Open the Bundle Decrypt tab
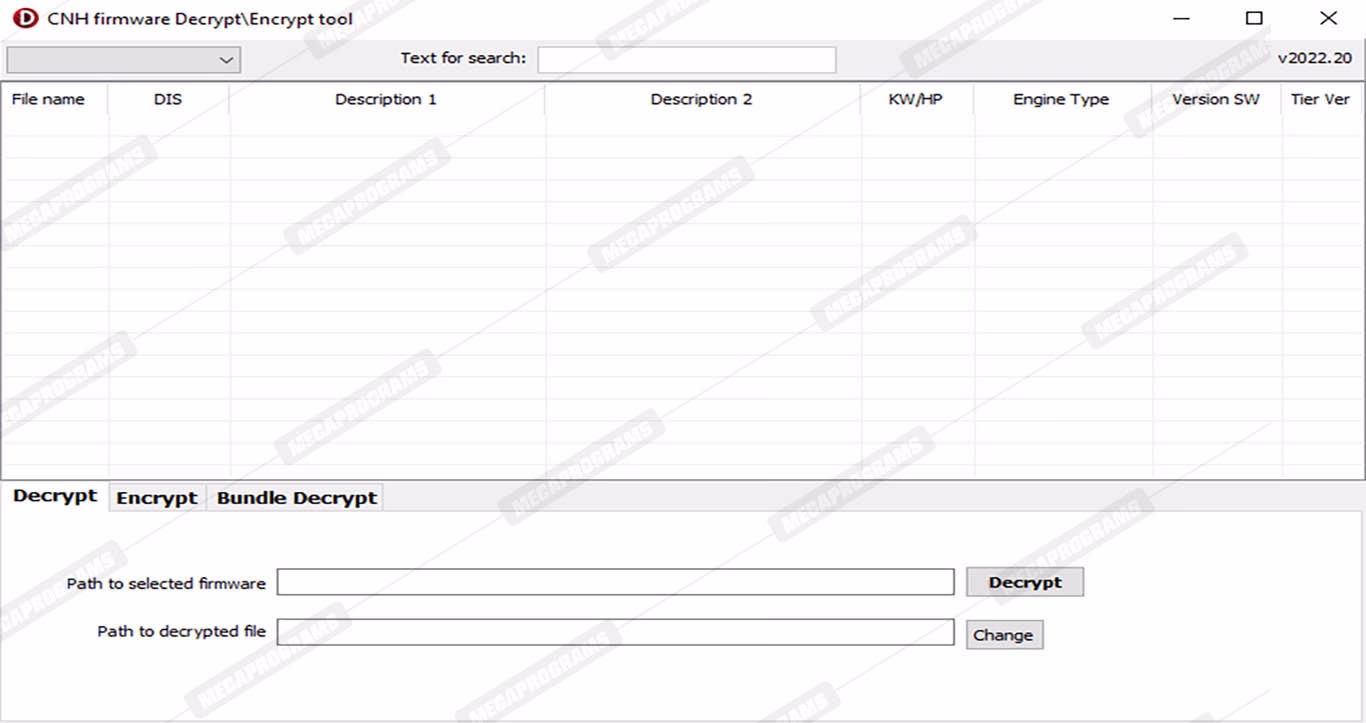 [297, 498]
